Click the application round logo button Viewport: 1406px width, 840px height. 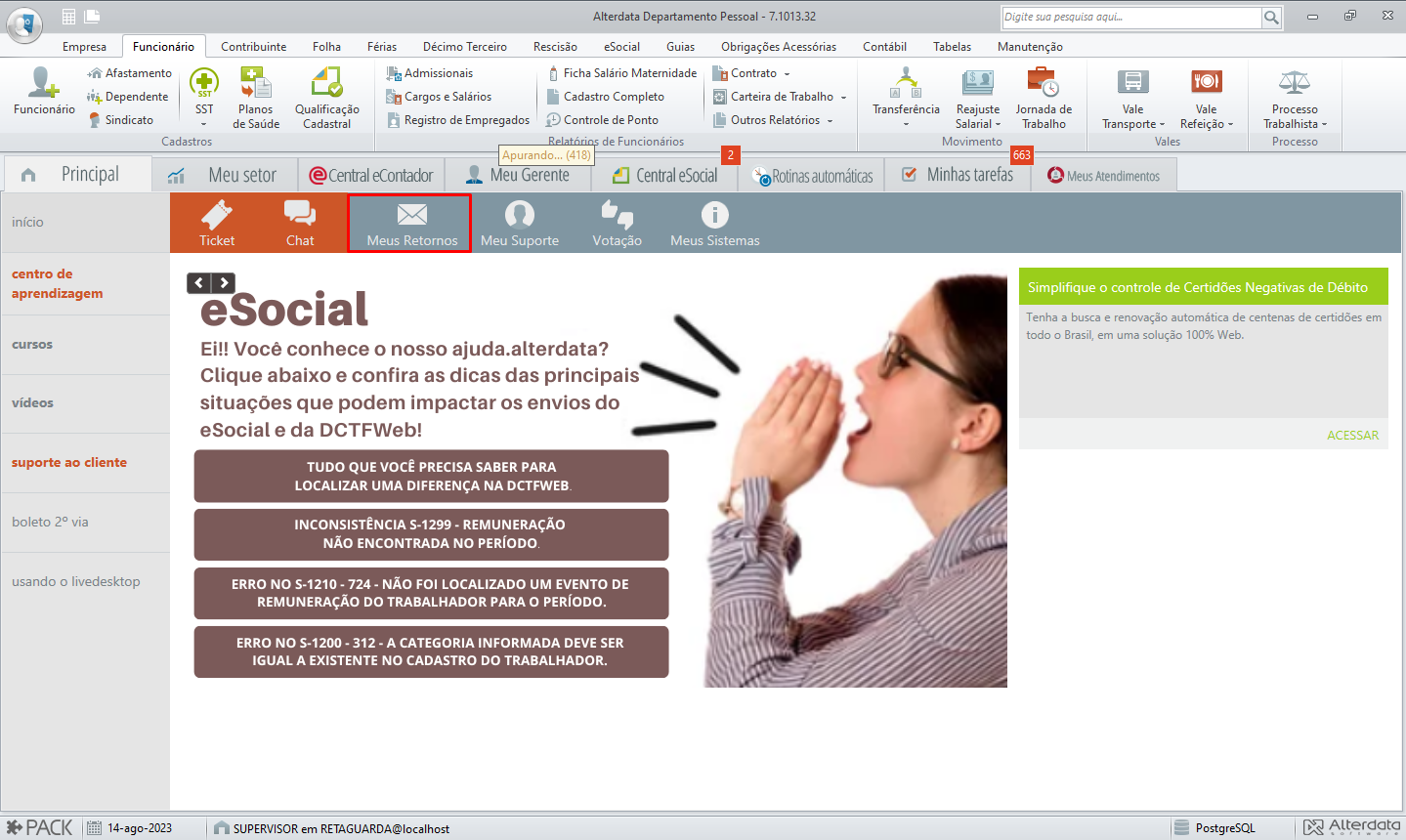click(x=24, y=23)
